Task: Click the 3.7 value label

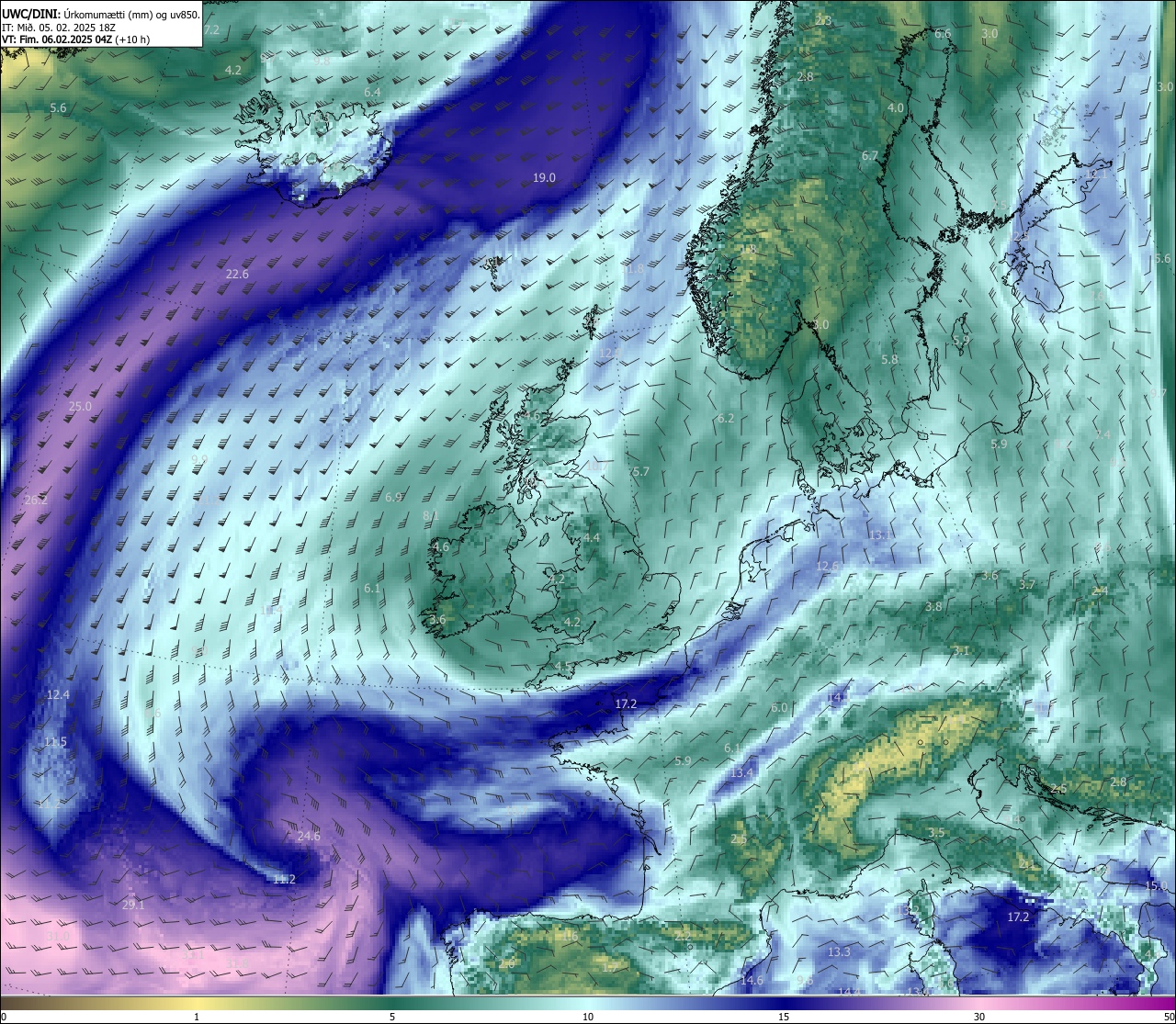Action: [1027, 584]
